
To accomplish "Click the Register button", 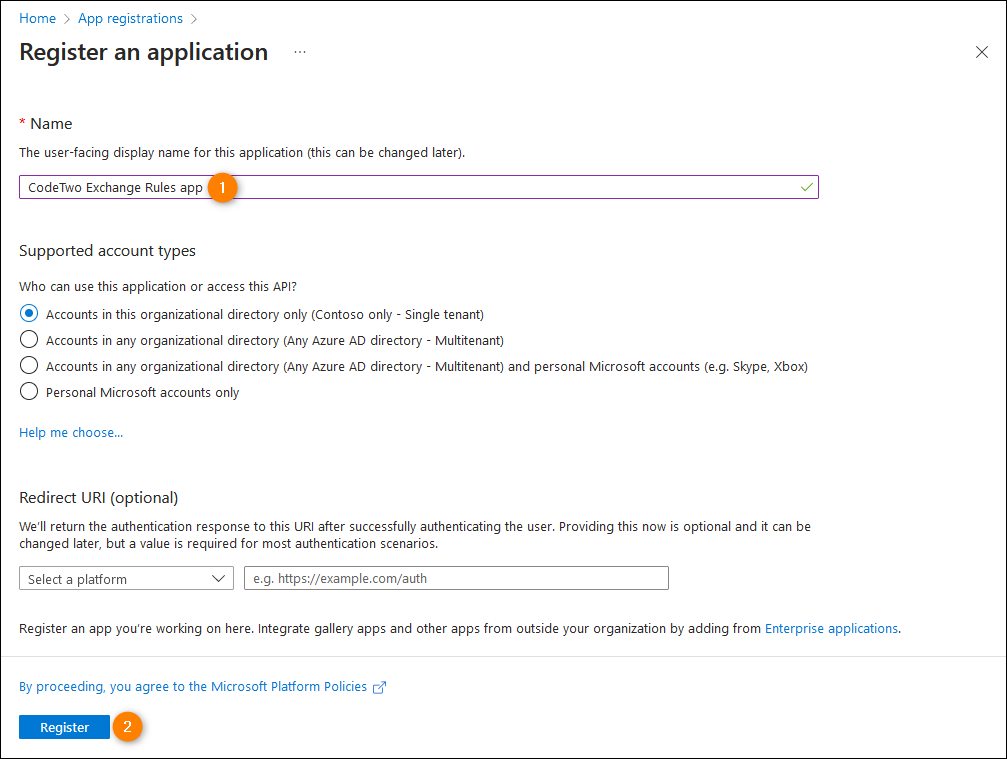I will 64,727.
